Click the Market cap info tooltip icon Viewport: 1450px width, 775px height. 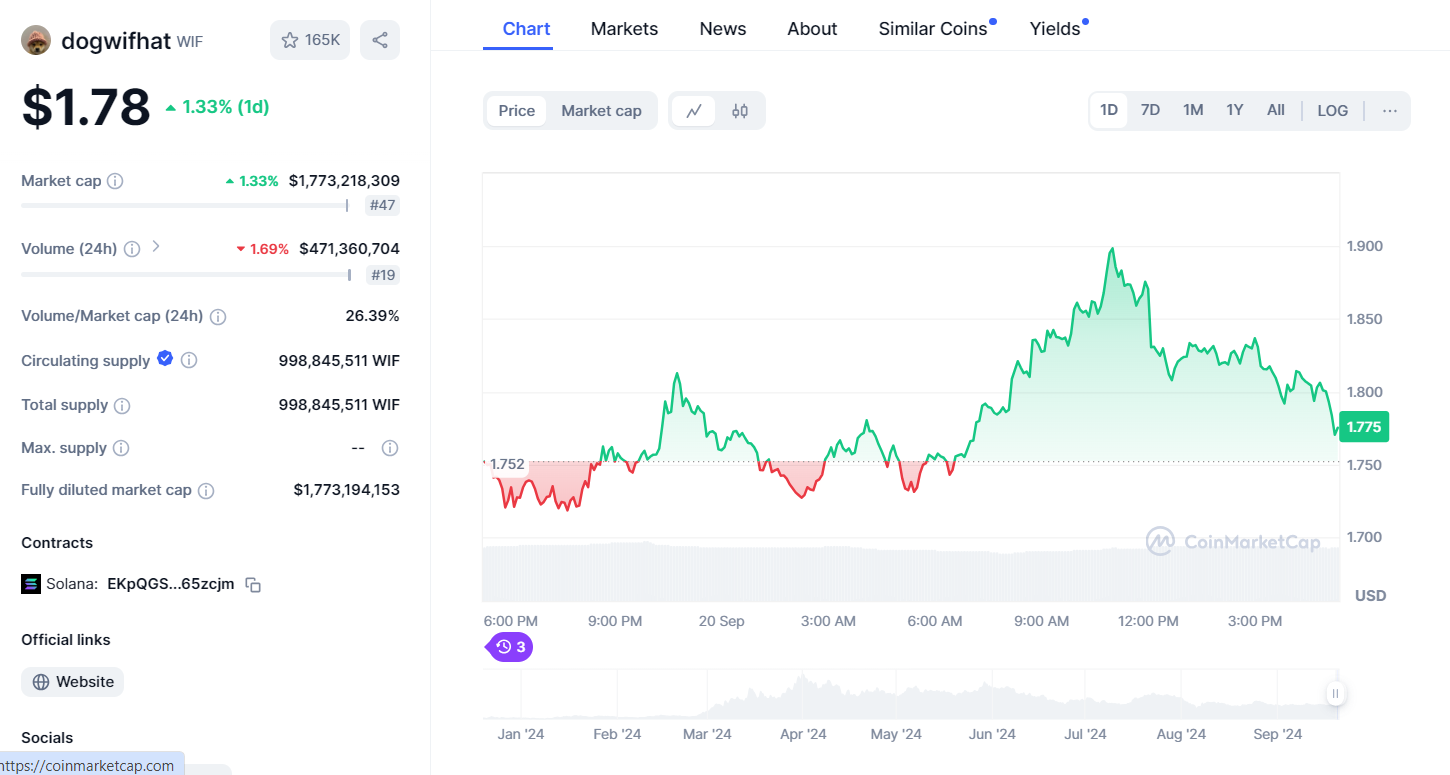(115, 181)
